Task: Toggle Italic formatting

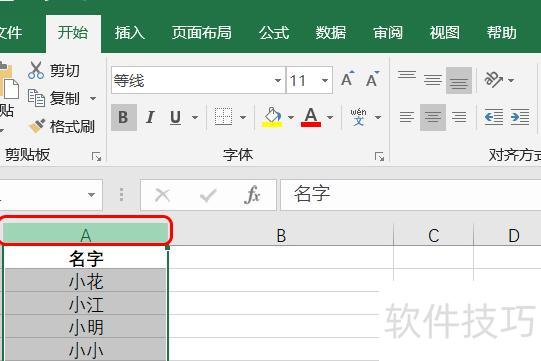Action: 150,117
